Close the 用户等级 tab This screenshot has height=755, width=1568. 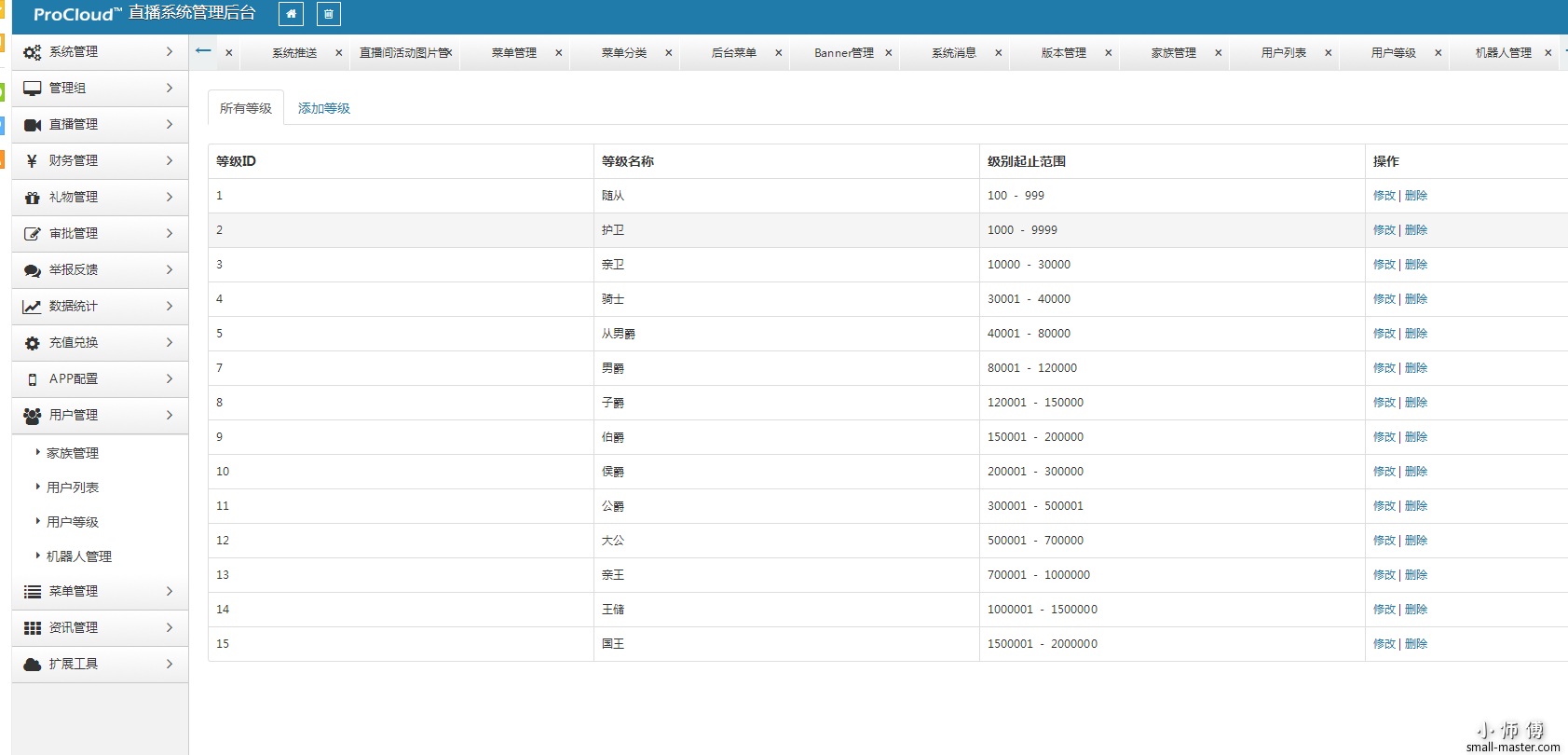(x=1438, y=53)
